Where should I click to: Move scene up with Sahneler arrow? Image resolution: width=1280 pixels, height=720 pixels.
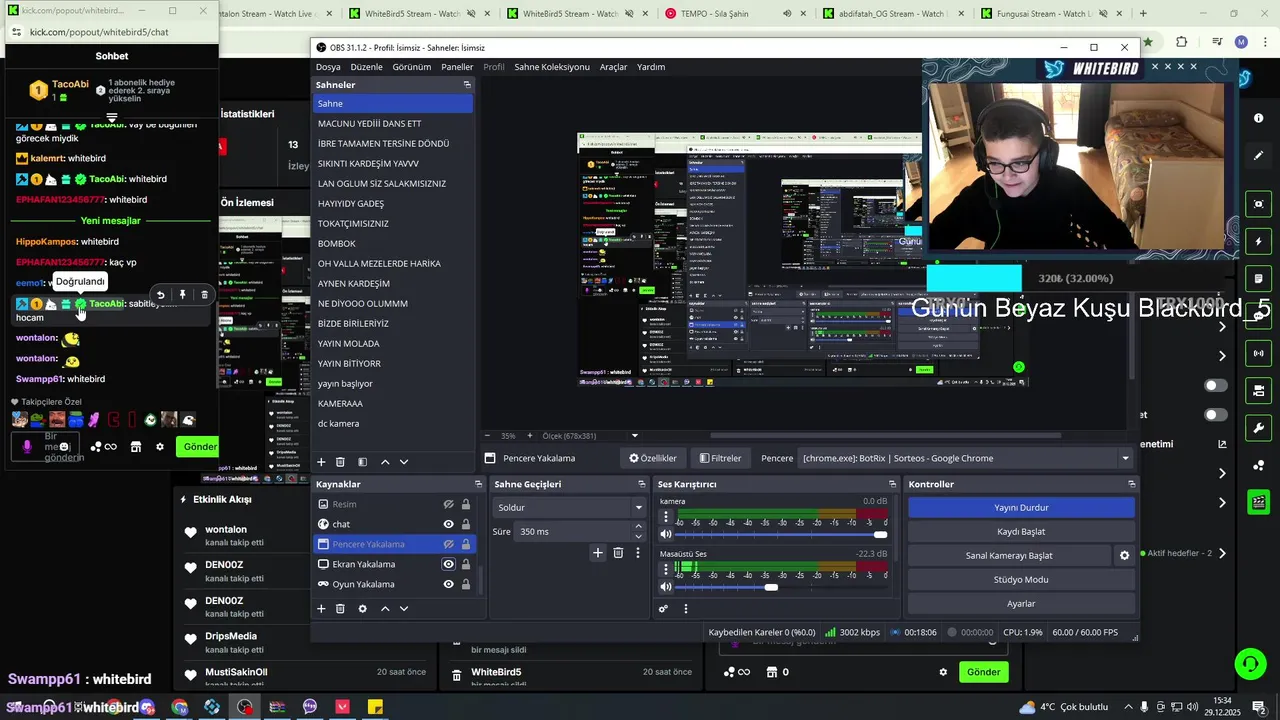click(385, 462)
